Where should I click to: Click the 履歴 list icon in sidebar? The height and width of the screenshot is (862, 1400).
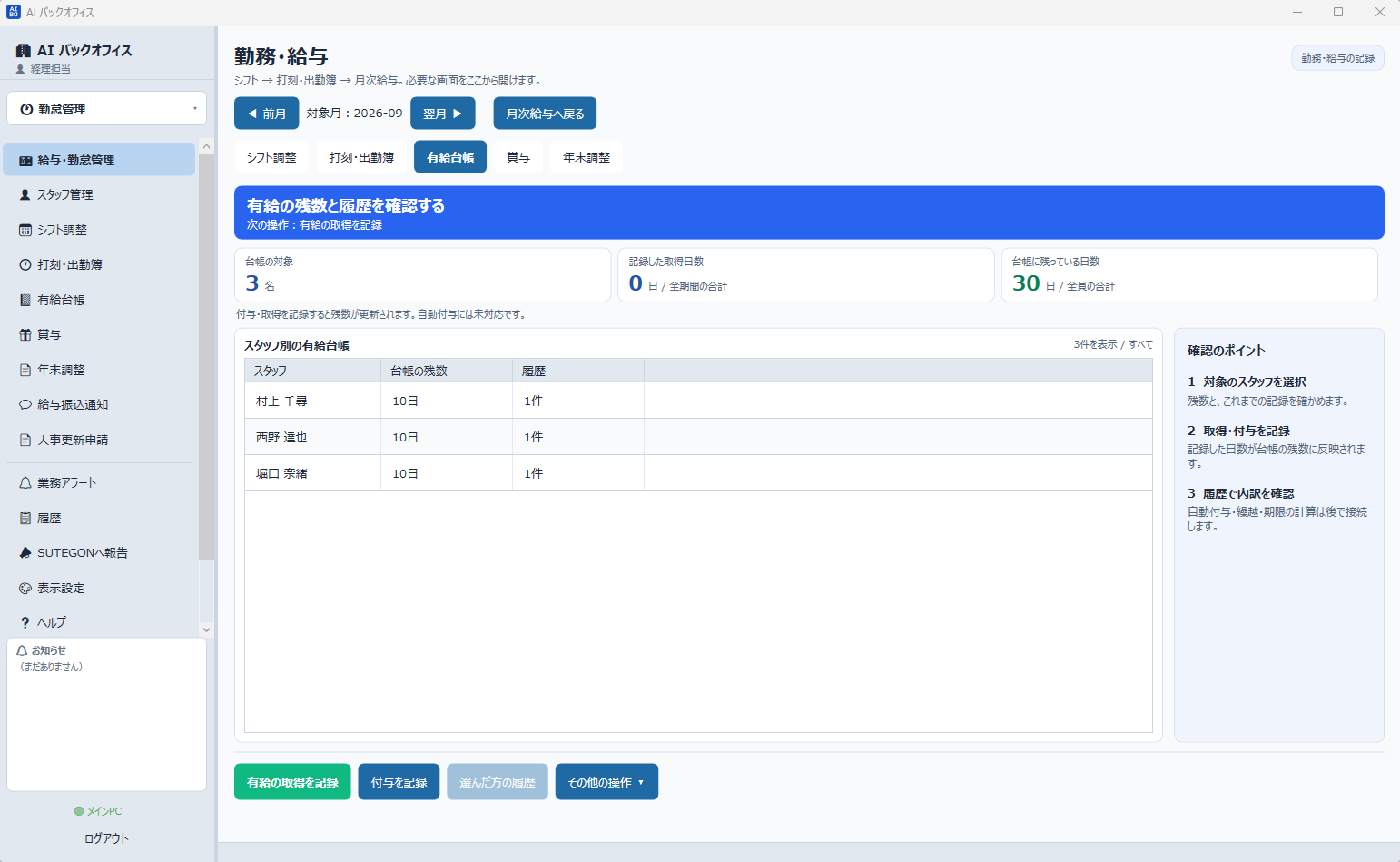pos(25,519)
